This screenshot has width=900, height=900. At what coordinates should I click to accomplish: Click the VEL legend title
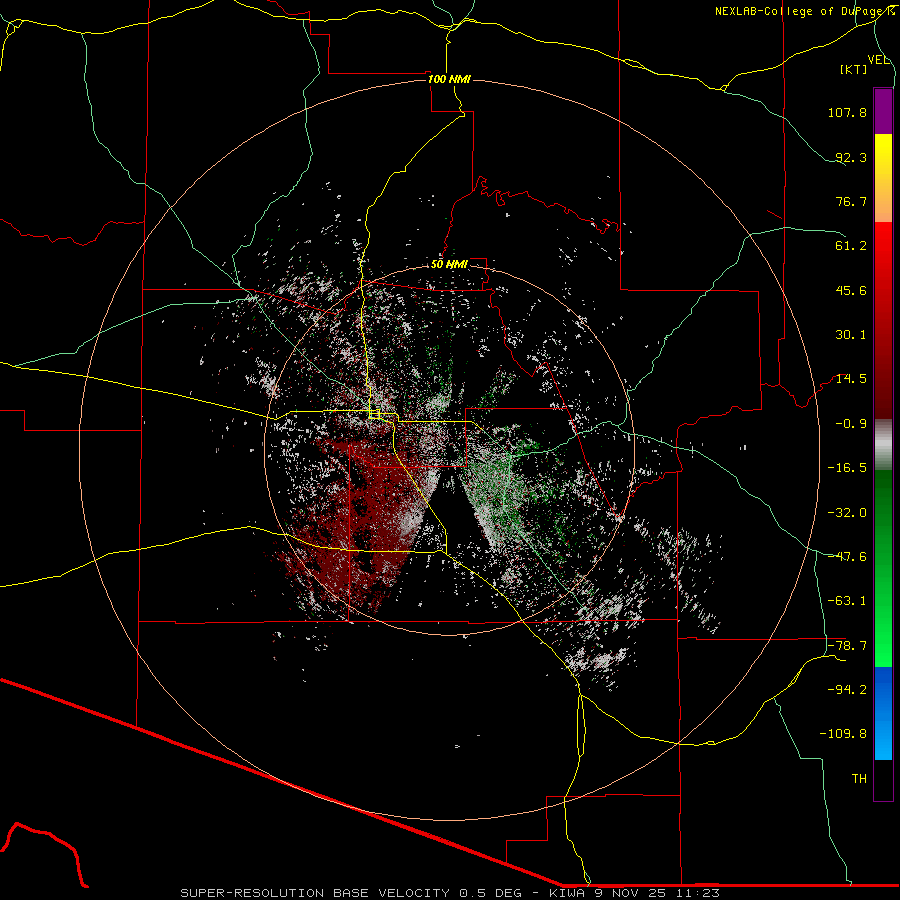tap(878, 60)
